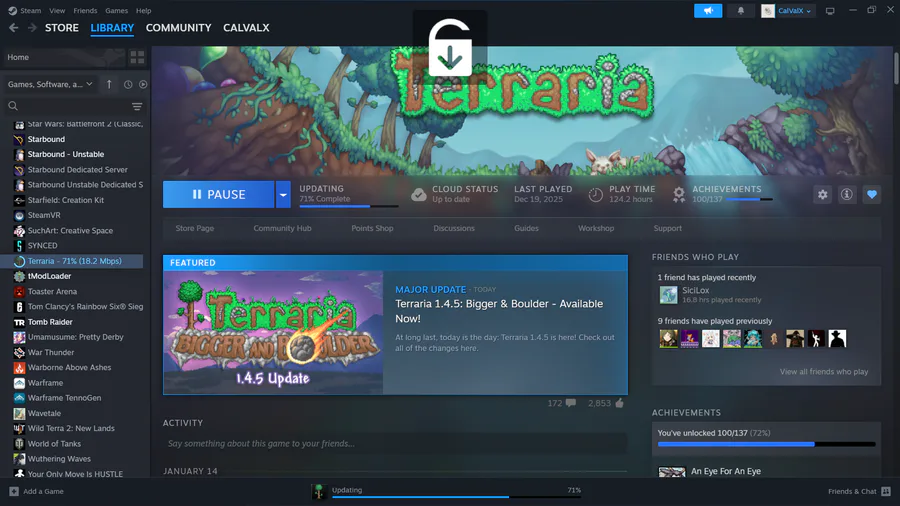
Task: Visit the Points Shop link
Action: 372,228
